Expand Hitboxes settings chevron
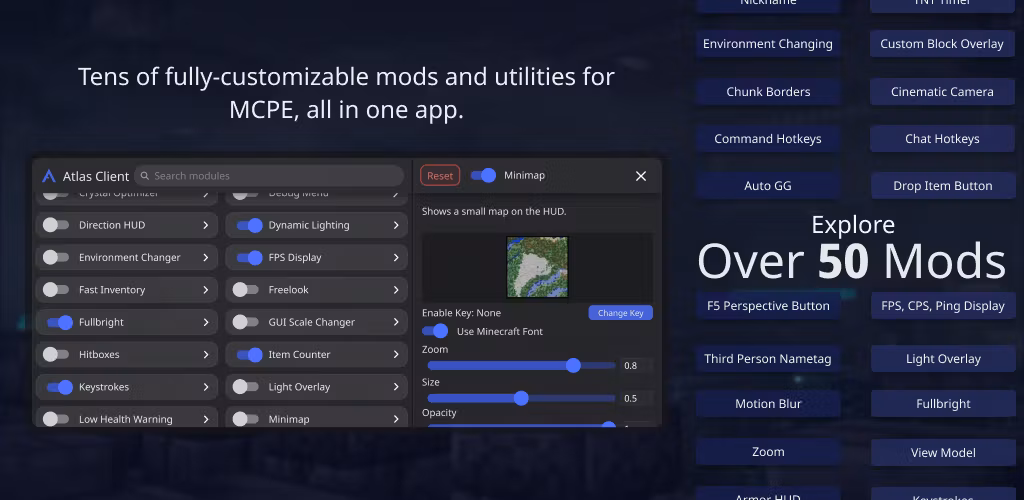 tap(206, 354)
